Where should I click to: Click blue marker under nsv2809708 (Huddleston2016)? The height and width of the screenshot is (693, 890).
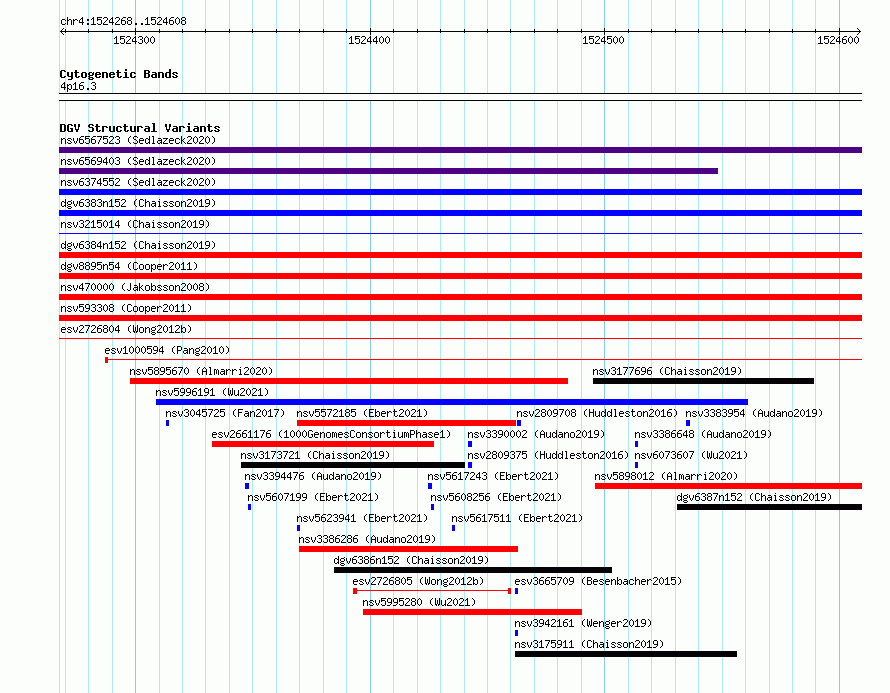coord(519,423)
